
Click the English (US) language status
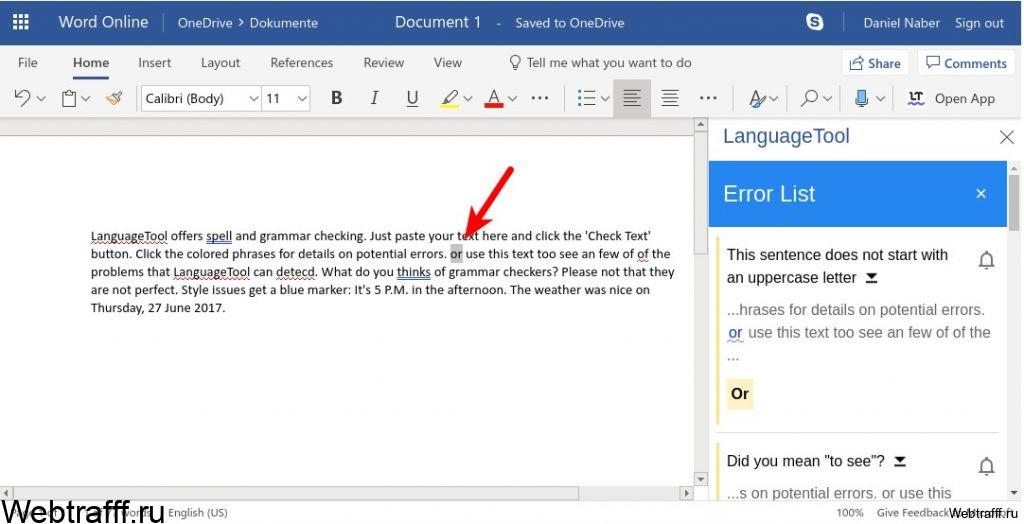[198, 513]
